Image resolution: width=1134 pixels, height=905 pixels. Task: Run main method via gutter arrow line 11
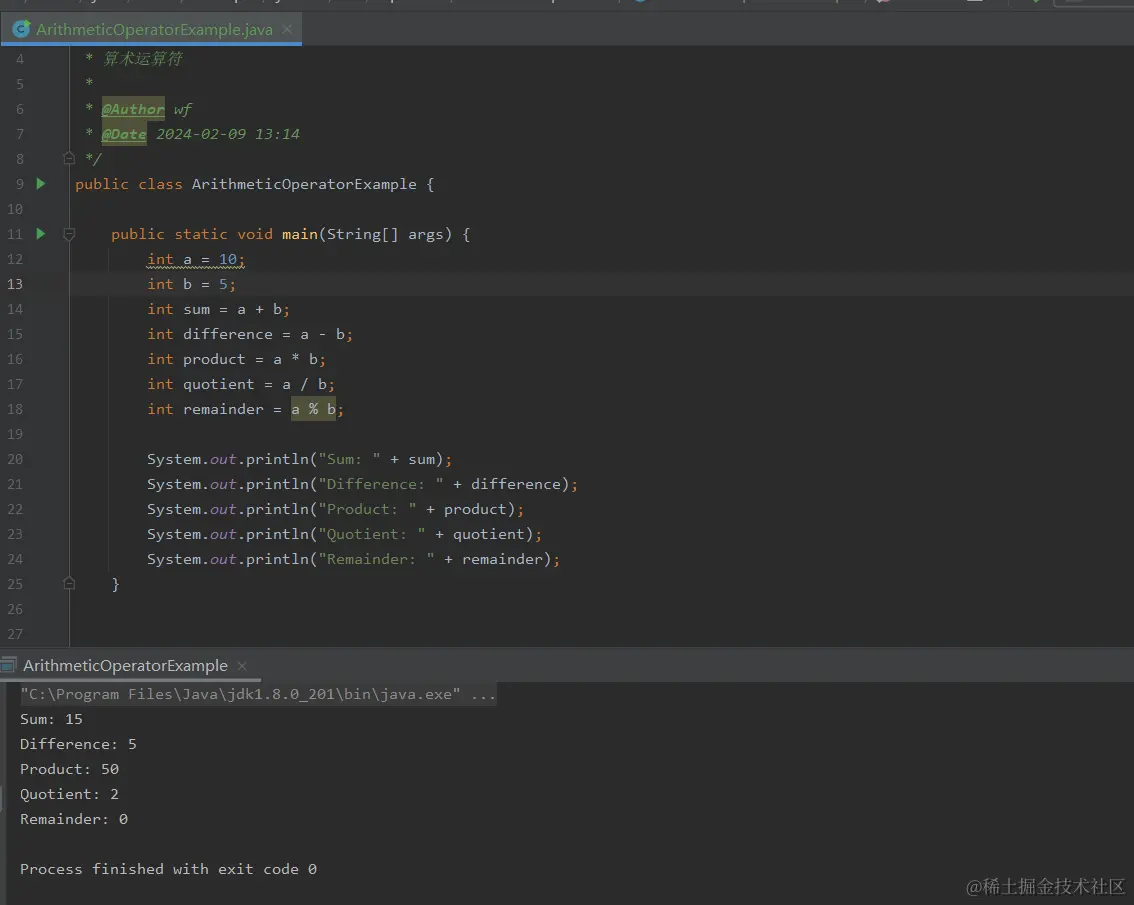click(41, 234)
